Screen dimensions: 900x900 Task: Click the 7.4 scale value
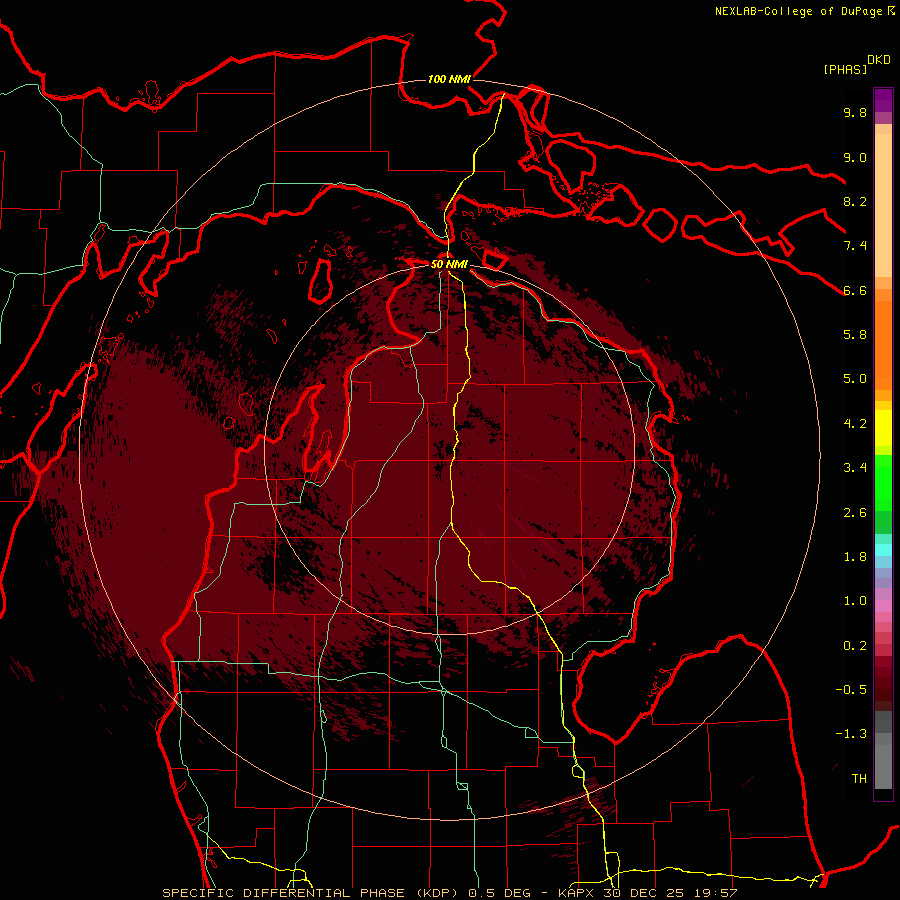click(x=855, y=246)
